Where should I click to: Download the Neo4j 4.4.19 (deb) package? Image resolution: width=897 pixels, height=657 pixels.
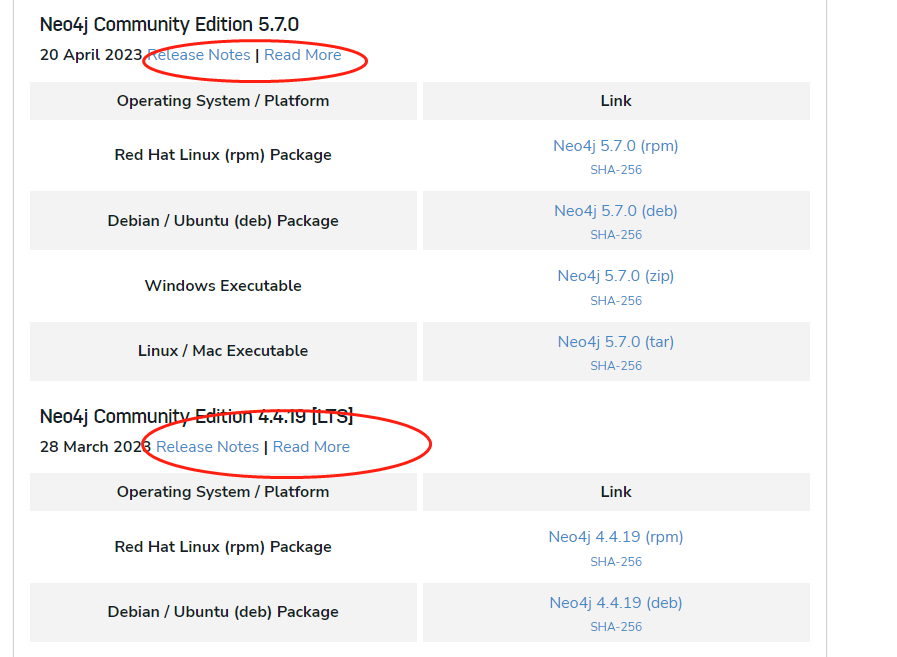(615, 603)
